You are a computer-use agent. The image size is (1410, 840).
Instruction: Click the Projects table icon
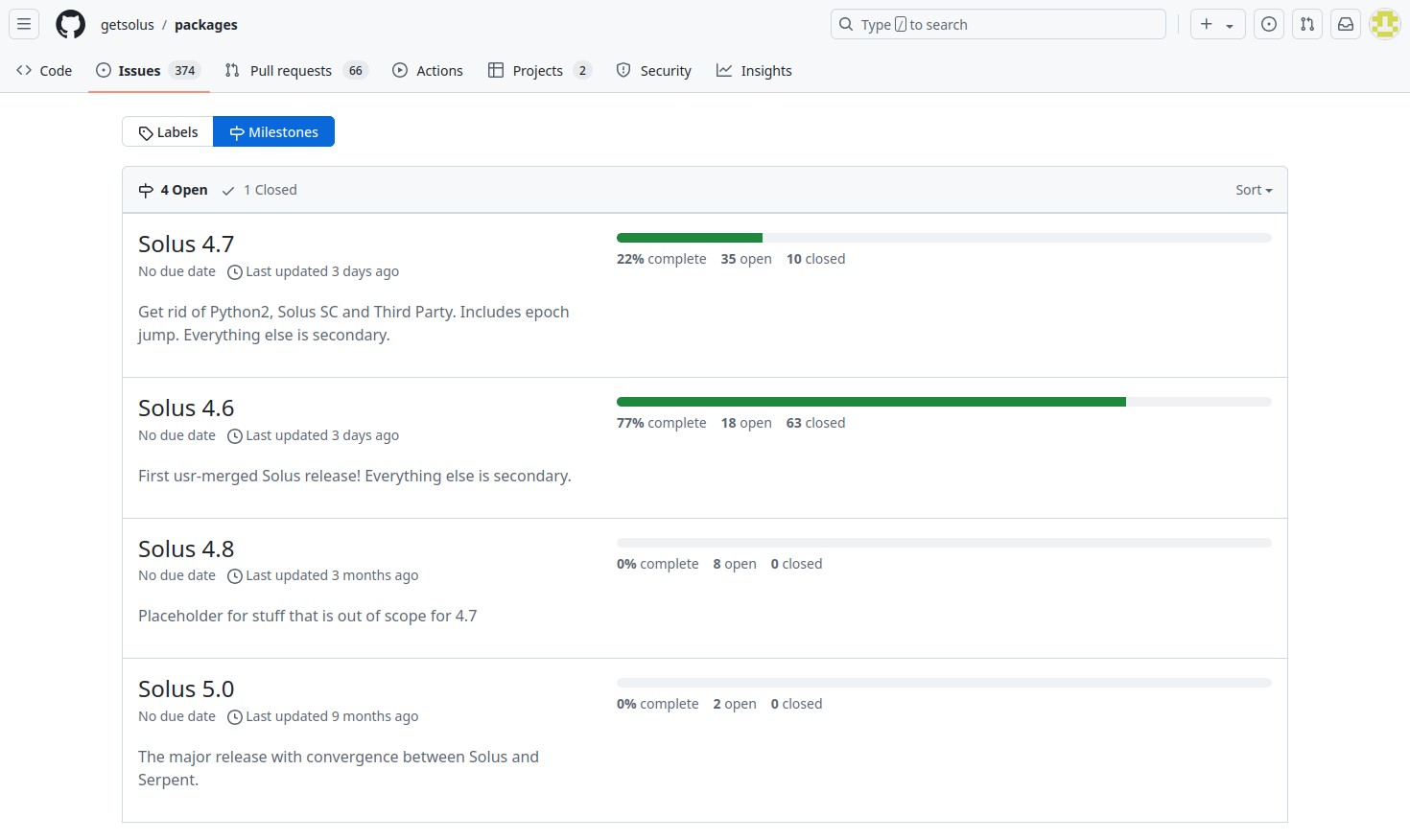pos(496,70)
